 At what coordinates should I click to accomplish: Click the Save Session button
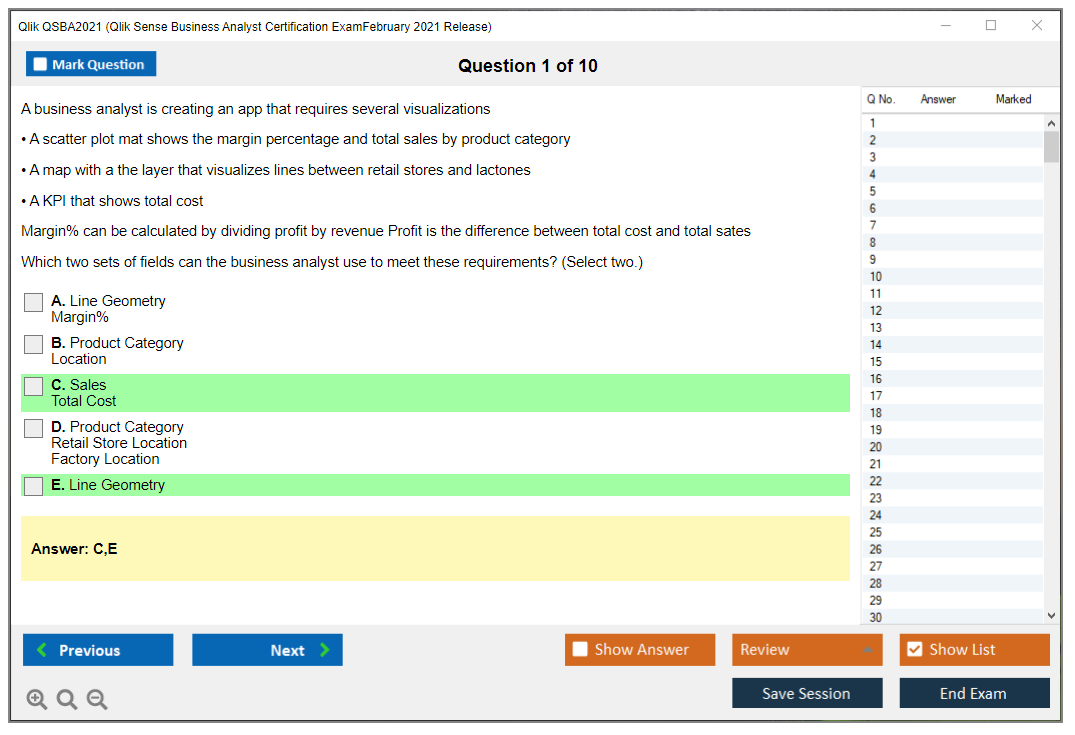coord(806,693)
